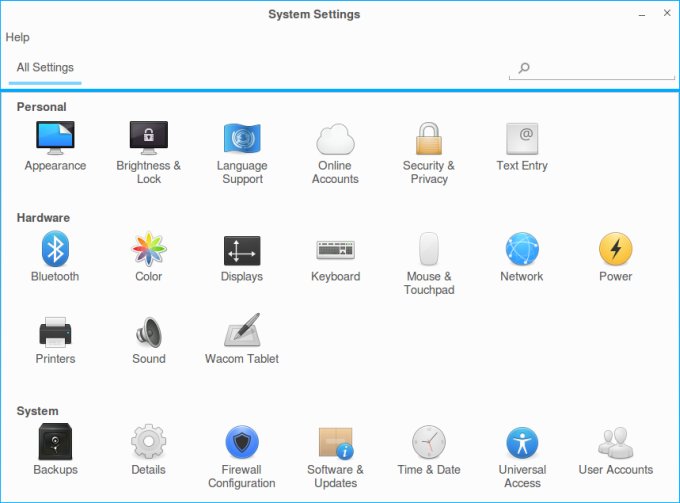Open Security & Privacy padlock
Image resolution: width=680 pixels, height=503 pixels.
(x=429, y=138)
